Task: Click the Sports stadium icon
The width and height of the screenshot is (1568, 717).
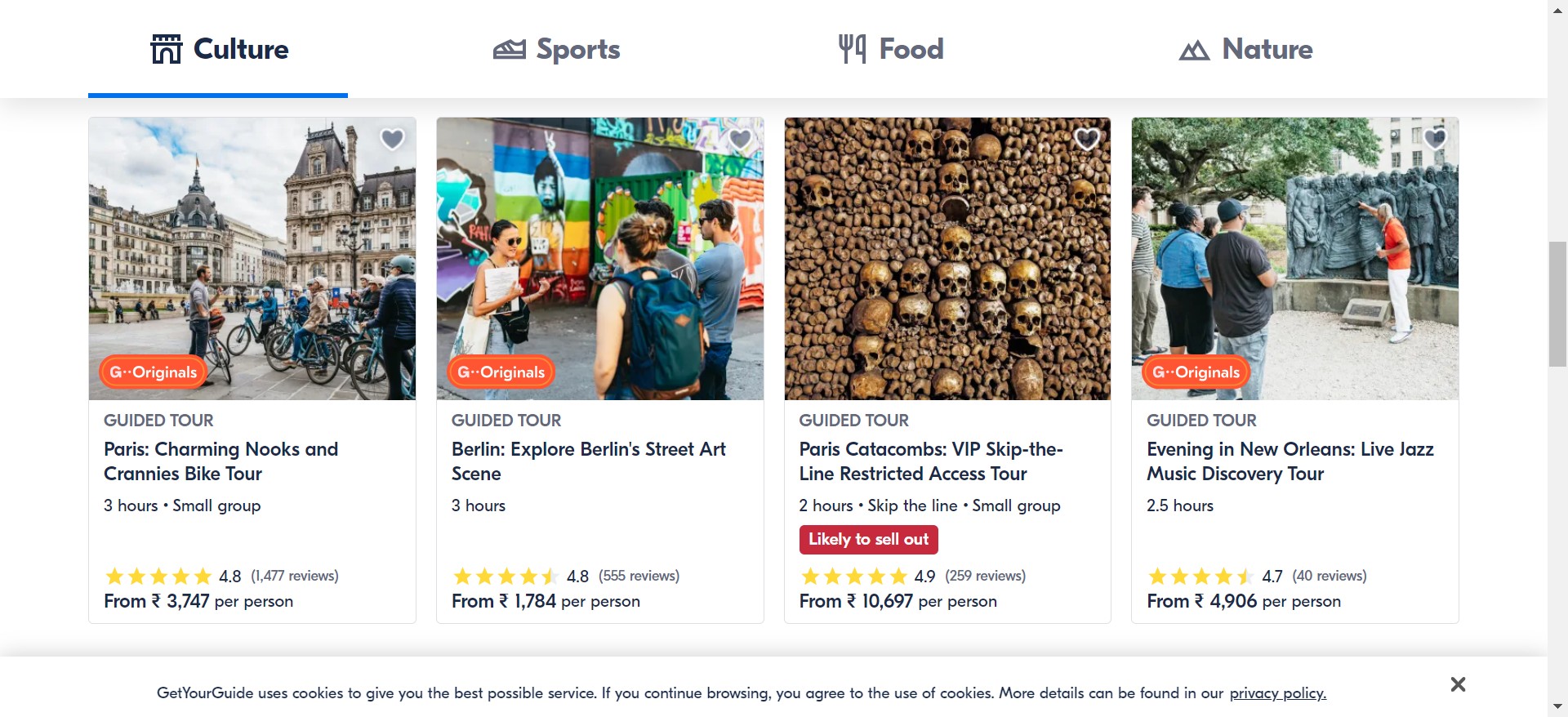Action: click(x=510, y=50)
